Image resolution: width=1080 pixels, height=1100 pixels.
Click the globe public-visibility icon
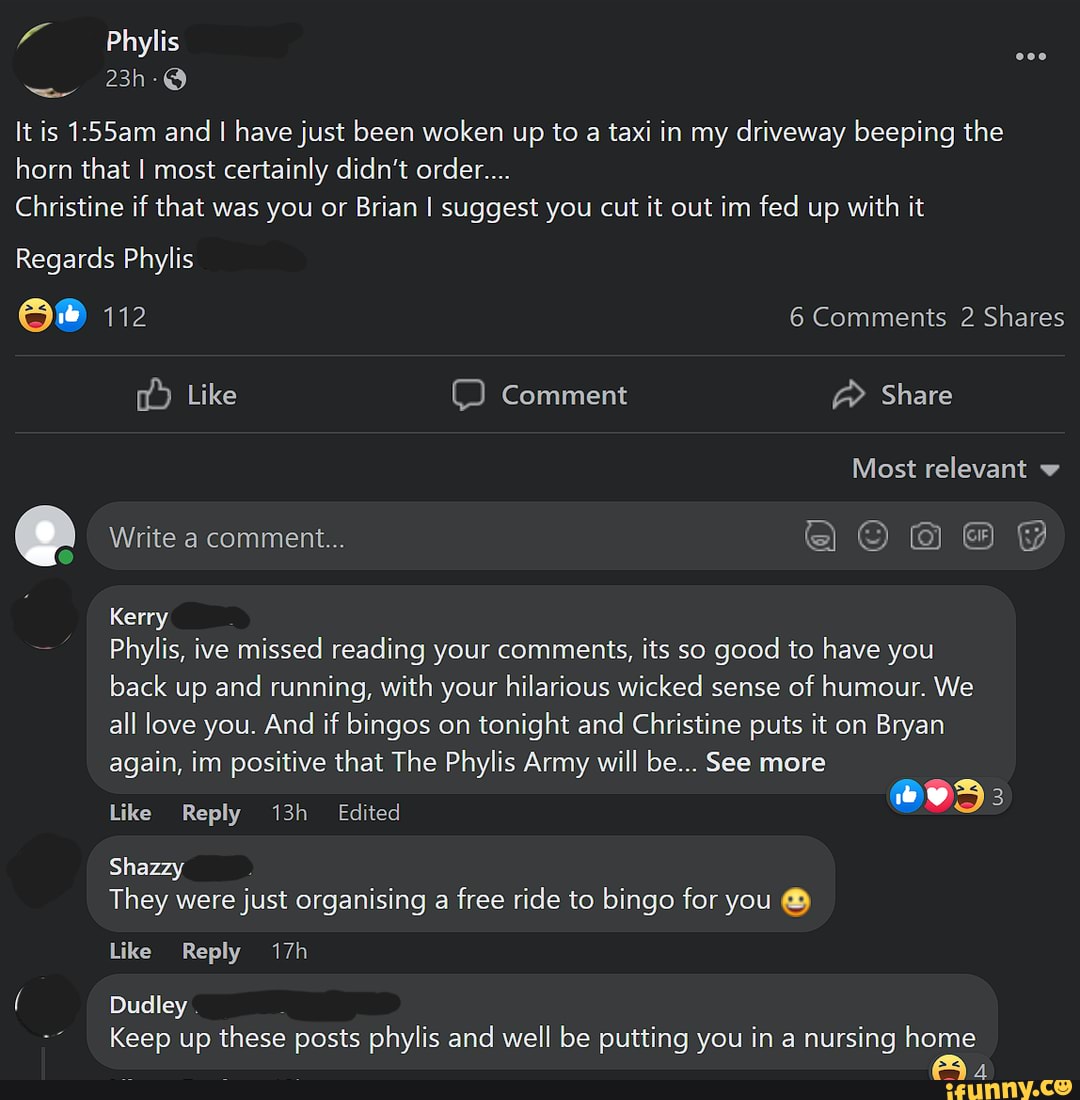(174, 79)
